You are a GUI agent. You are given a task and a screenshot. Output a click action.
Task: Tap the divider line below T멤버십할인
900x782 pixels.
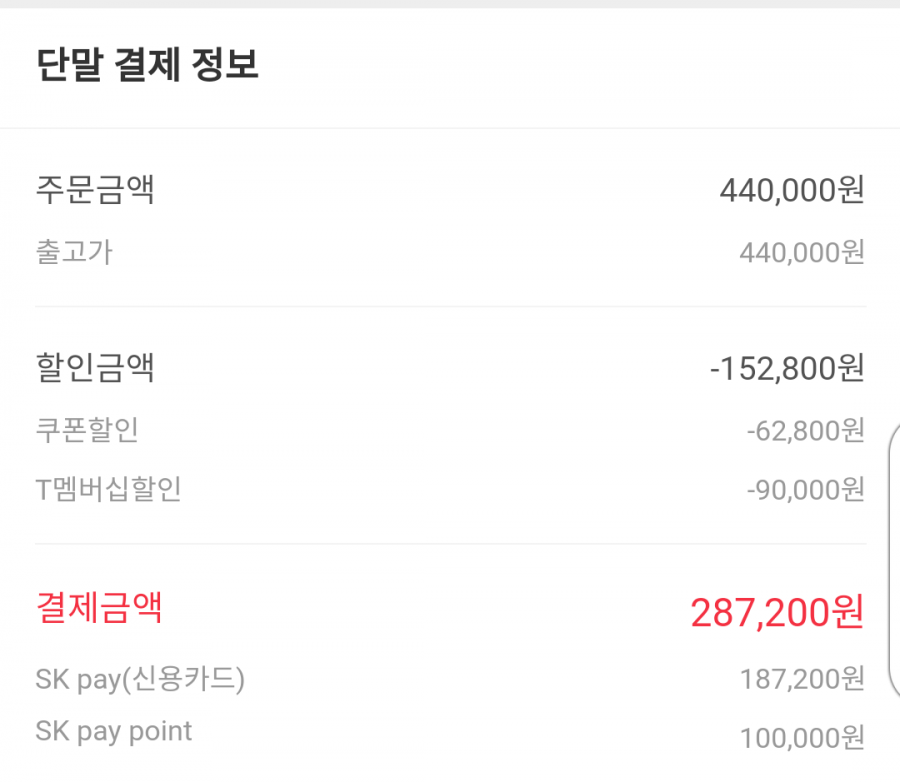click(x=451, y=543)
